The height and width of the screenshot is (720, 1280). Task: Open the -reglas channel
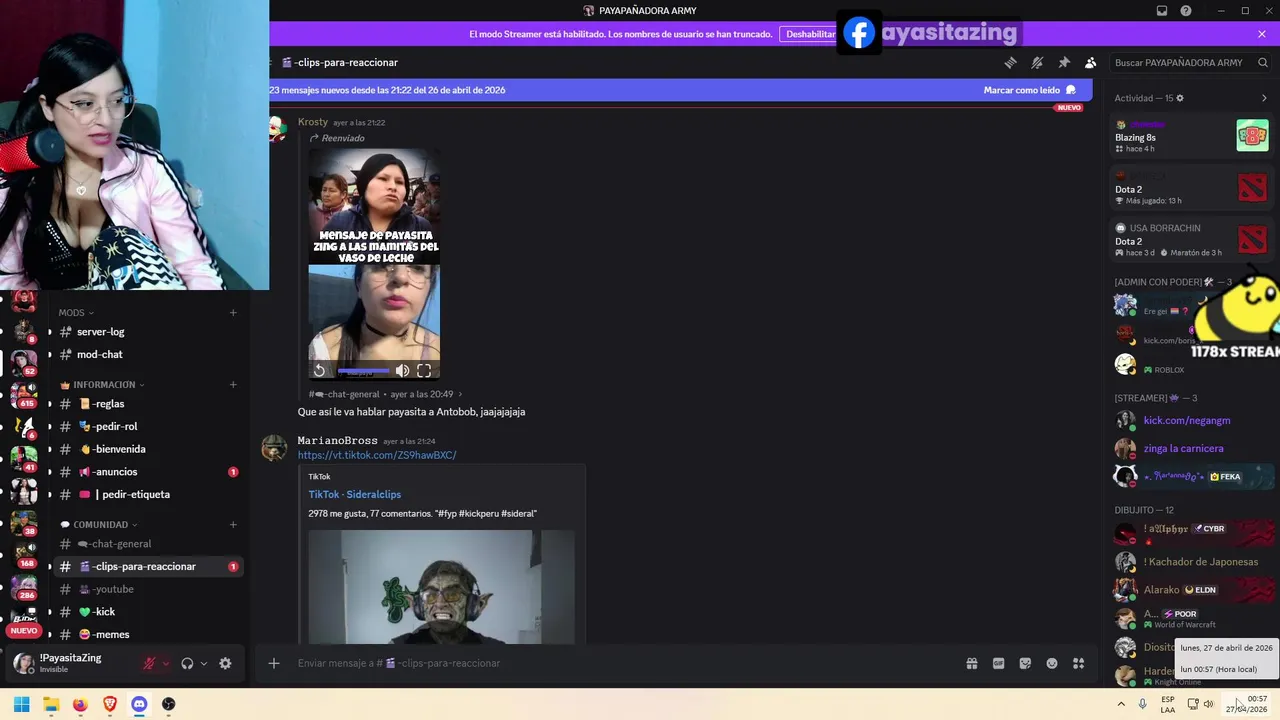[x=147, y=404]
